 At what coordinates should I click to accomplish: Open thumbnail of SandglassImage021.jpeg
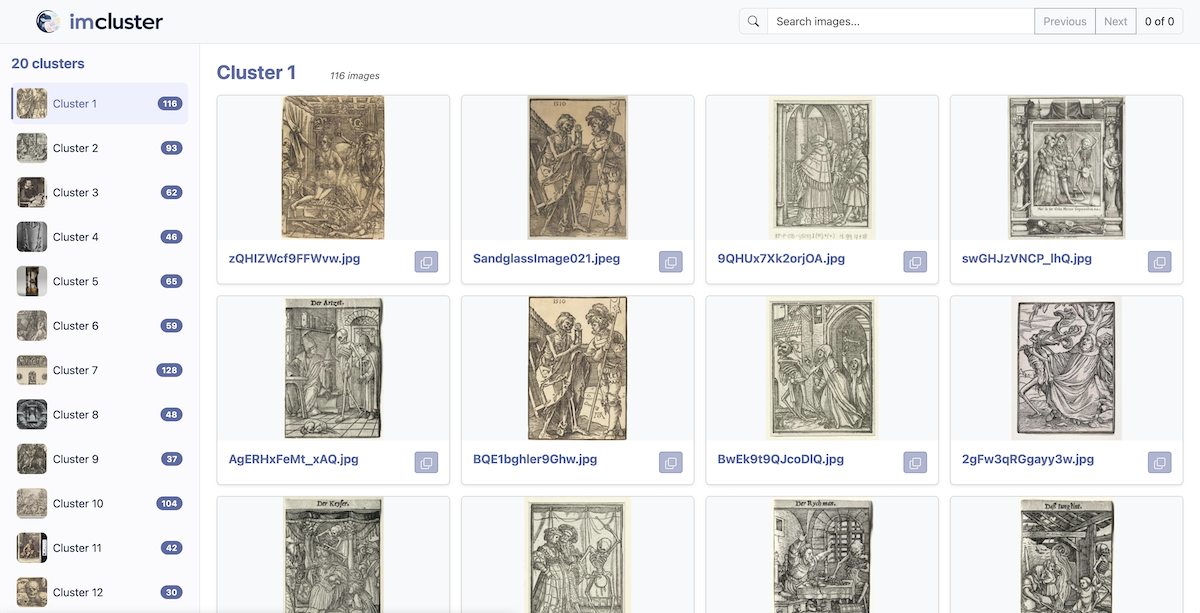[577, 167]
